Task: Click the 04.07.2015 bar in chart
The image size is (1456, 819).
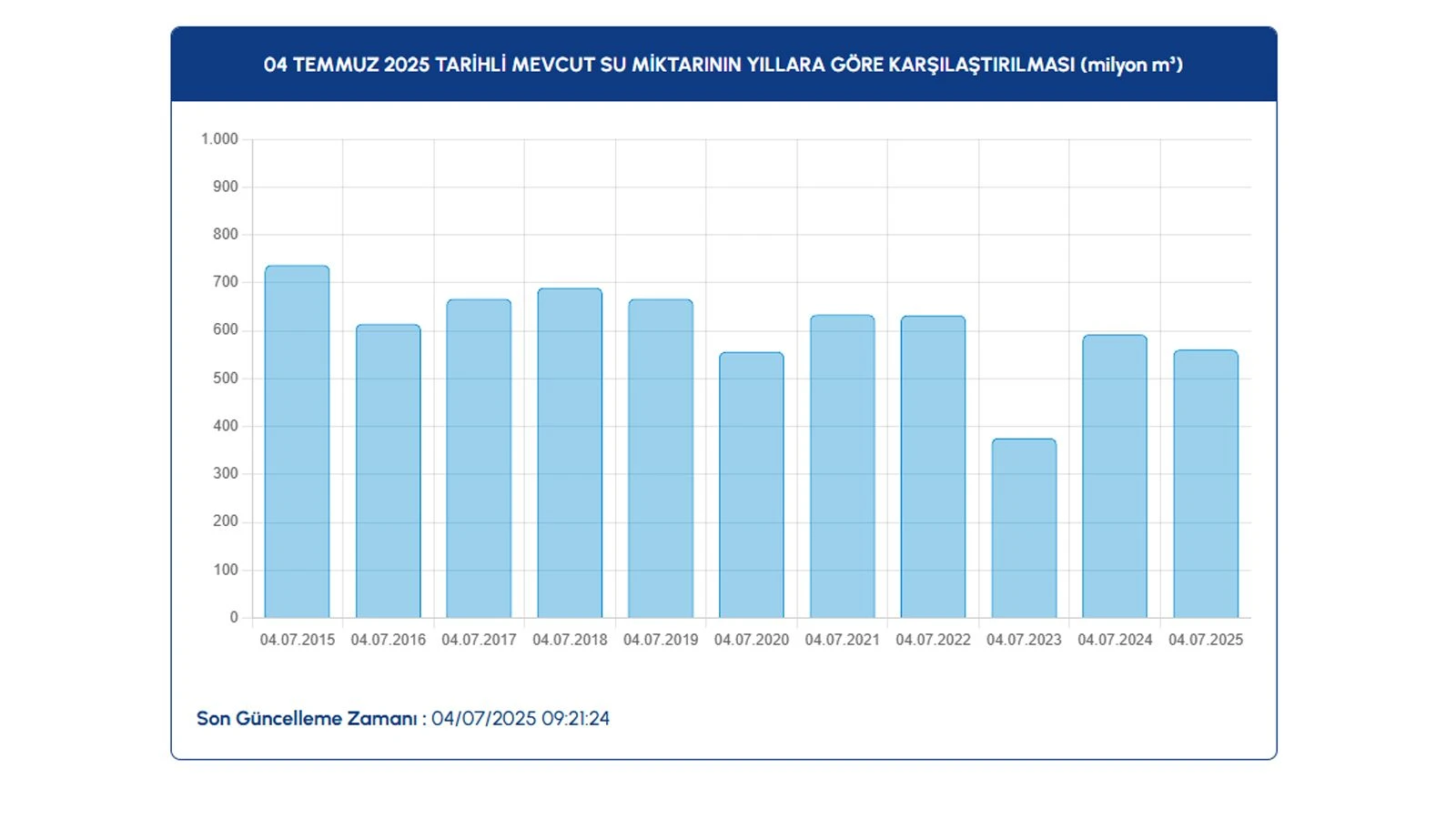Action: (x=297, y=442)
